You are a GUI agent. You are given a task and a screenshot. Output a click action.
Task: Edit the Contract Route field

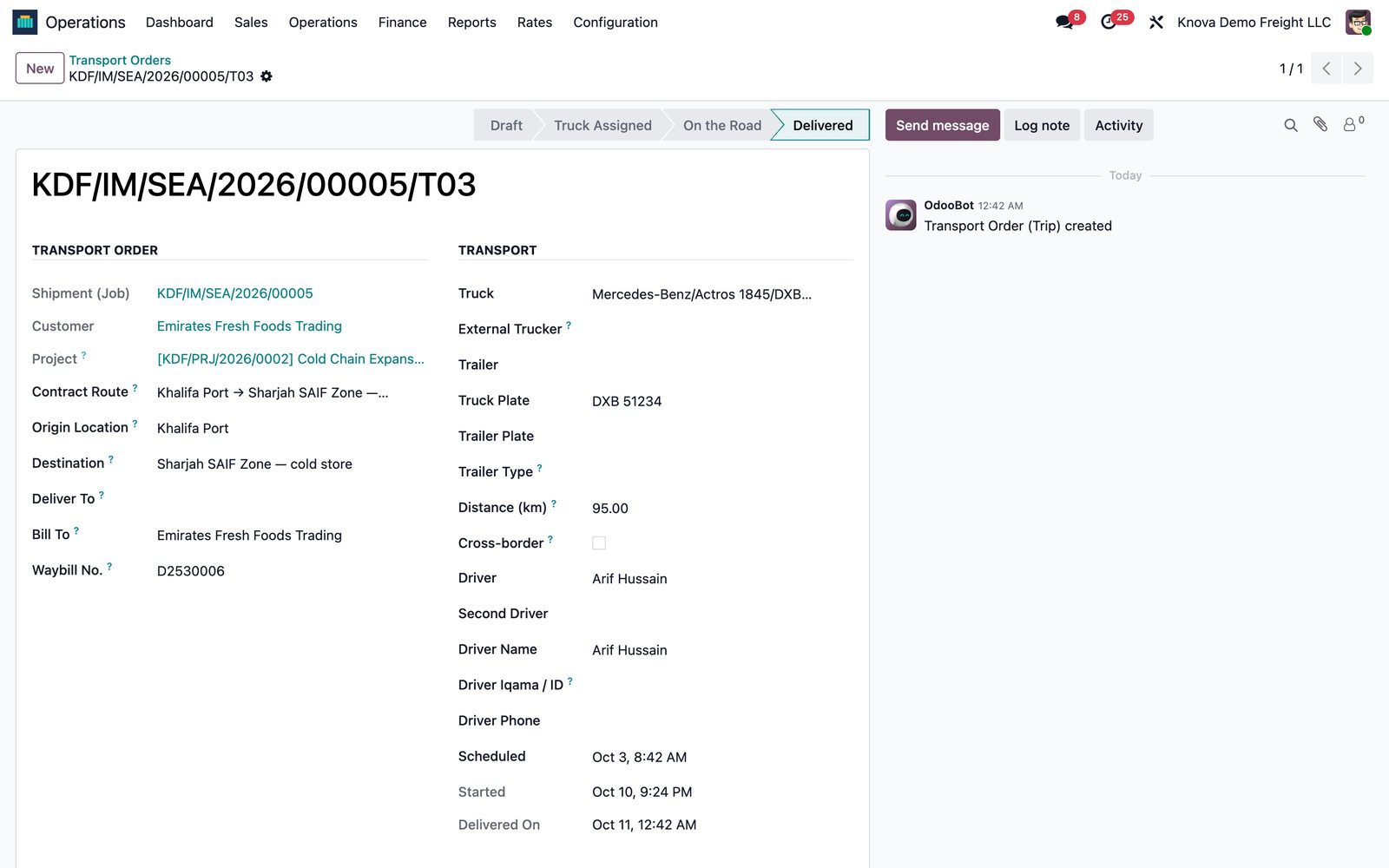click(291, 392)
